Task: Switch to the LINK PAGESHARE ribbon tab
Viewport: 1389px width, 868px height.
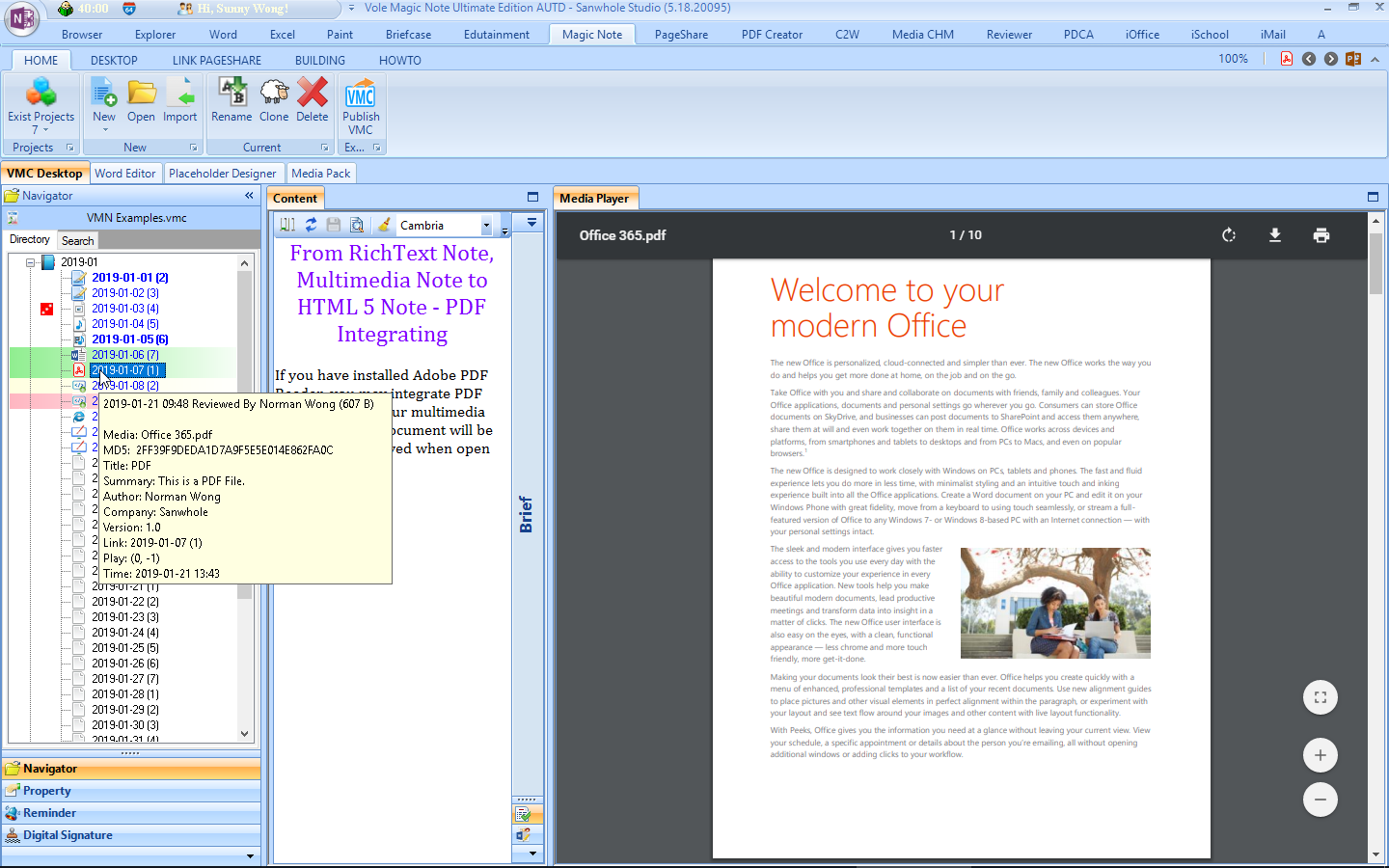Action: (x=217, y=60)
